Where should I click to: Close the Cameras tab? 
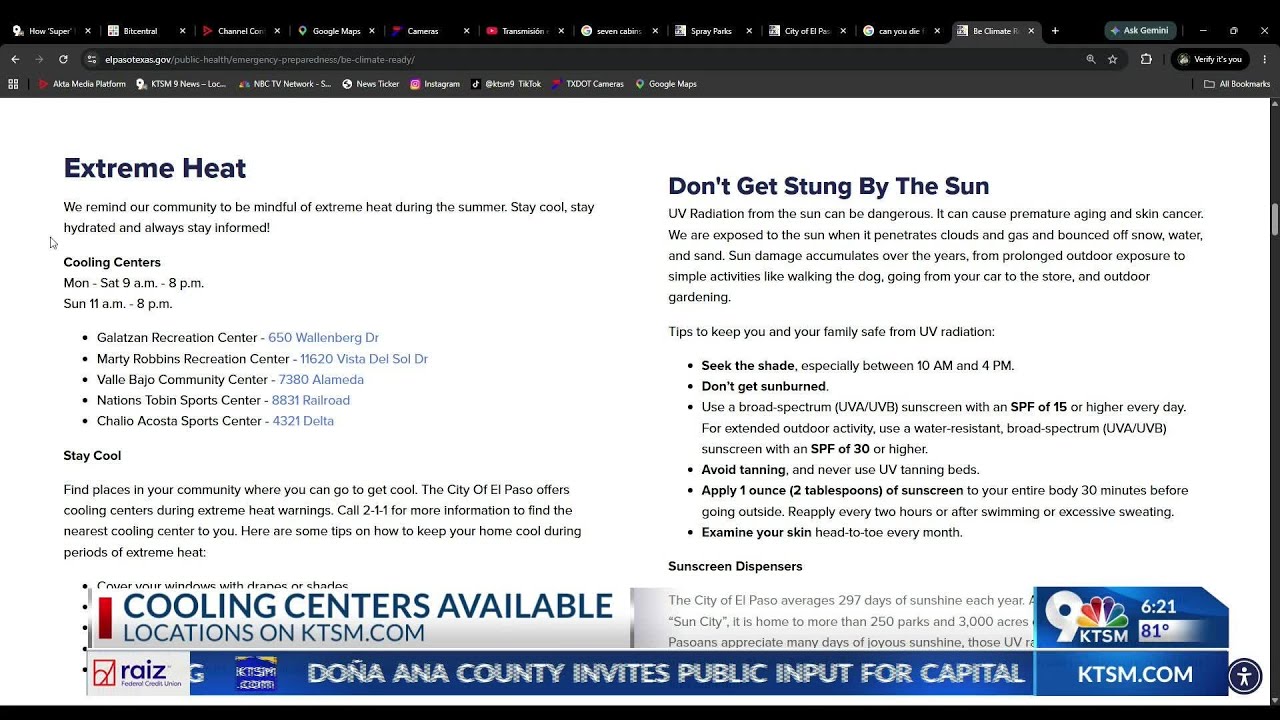tap(466, 31)
